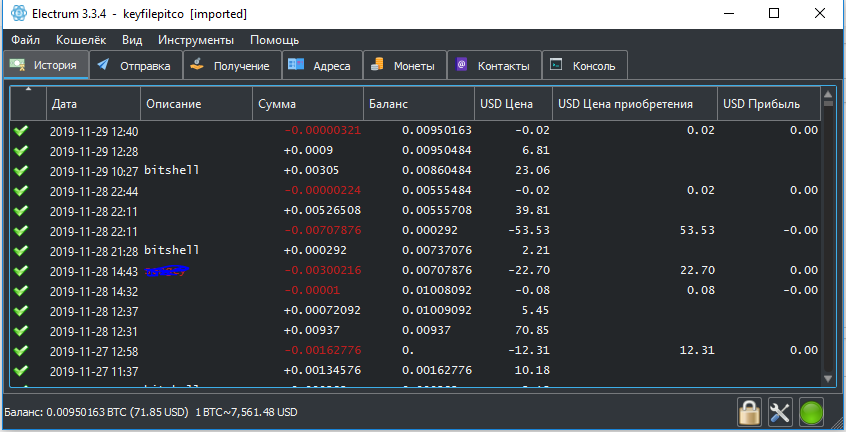Click the confirmed checkmark for 2019-11-28 12:37
The width and height of the screenshot is (846, 432).
tap(21, 311)
